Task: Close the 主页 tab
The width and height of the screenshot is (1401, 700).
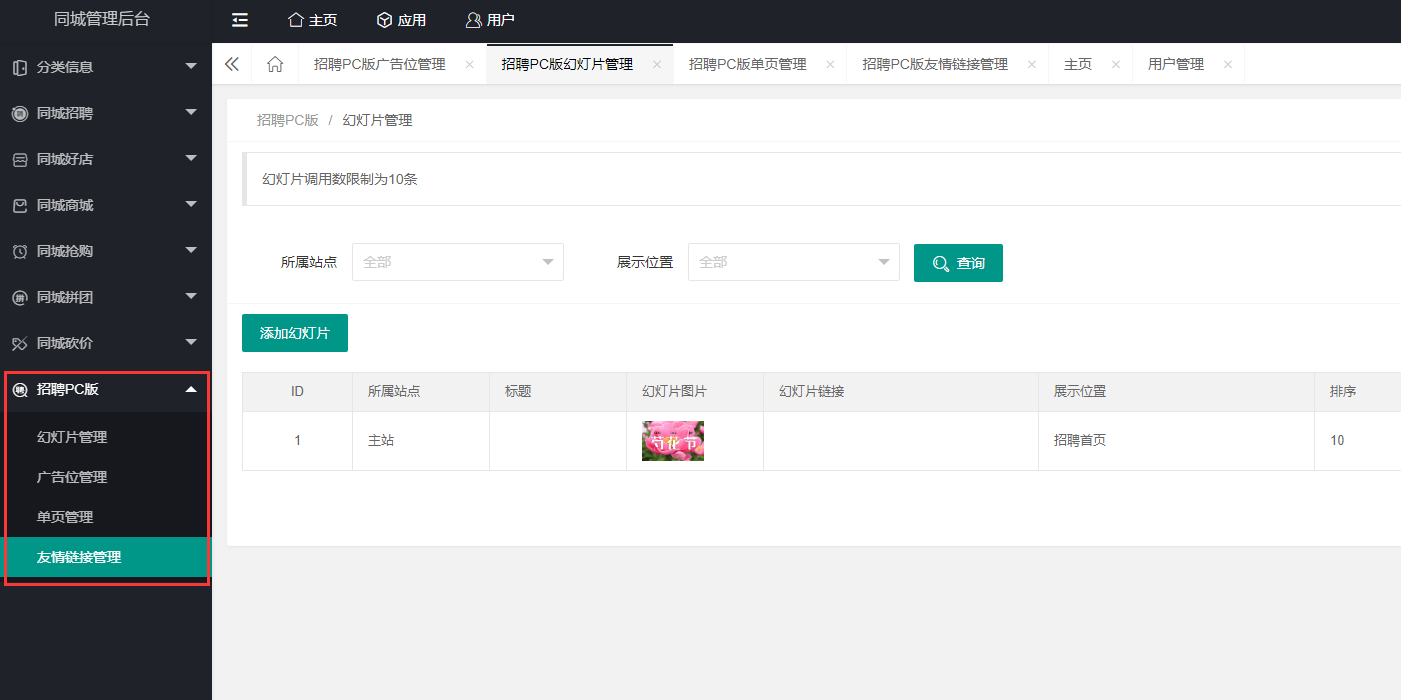Action: click(x=1115, y=64)
